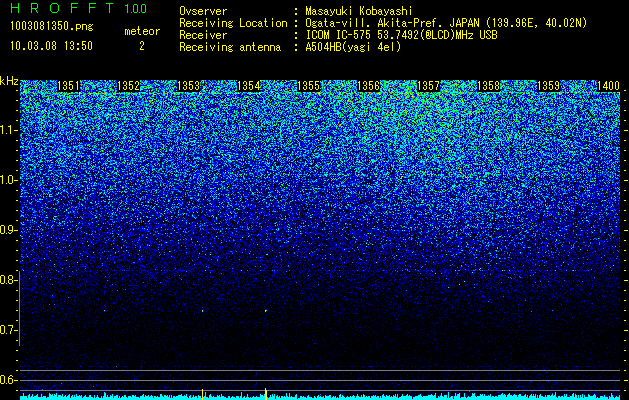Click the 1354 time marker
The image size is (629, 400).
click(248, 86)
